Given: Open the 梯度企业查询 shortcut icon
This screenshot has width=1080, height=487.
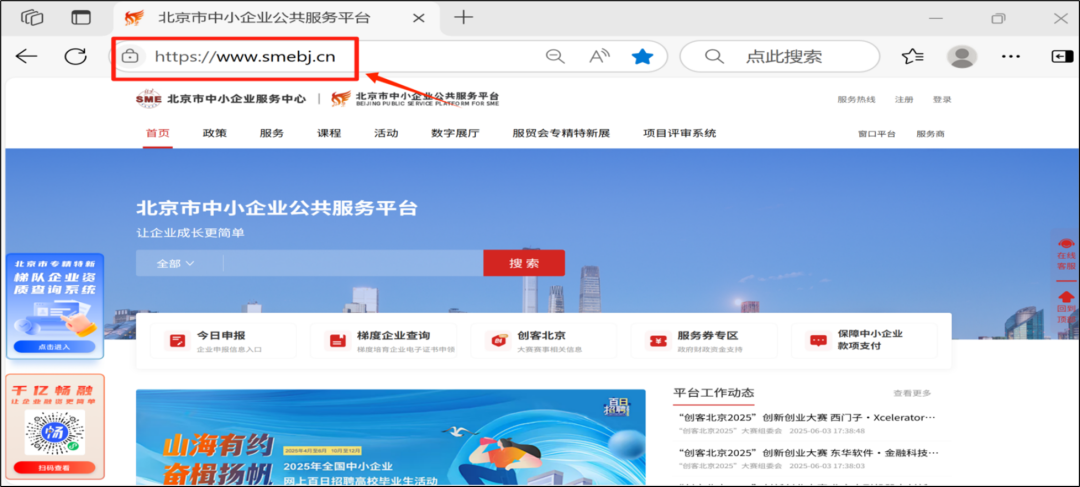Looking at the screenshot, I should [338, 340].
